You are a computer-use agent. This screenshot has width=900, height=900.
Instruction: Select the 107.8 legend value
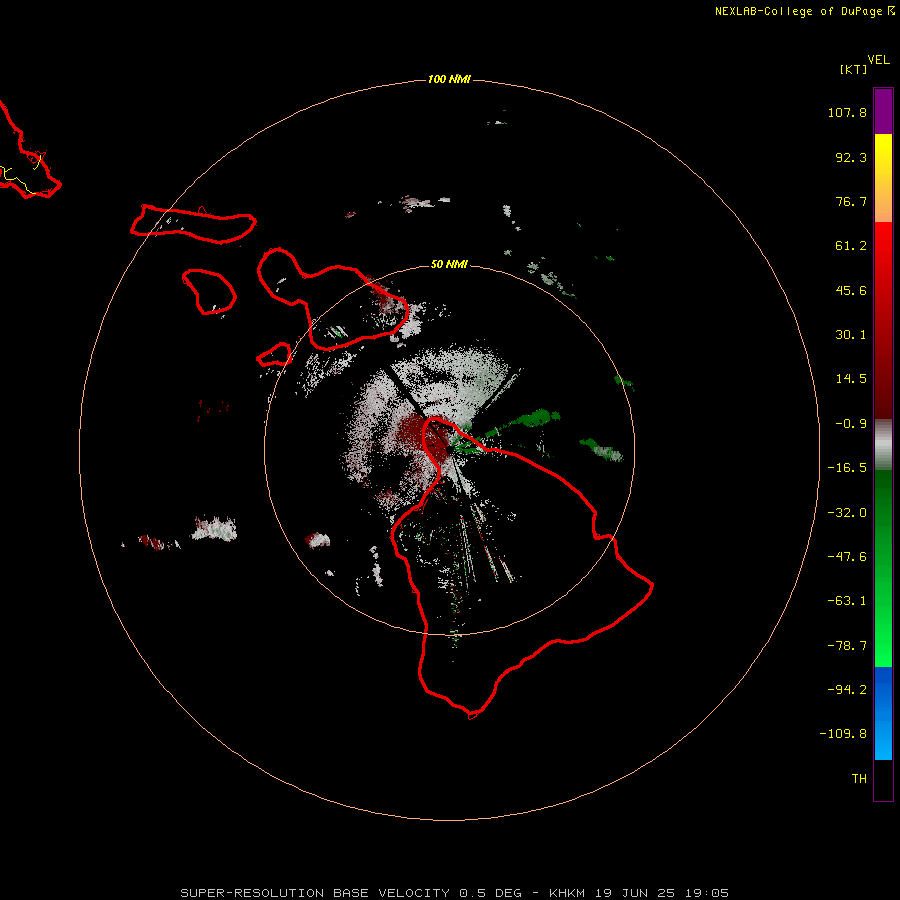(x=847, y=112)
